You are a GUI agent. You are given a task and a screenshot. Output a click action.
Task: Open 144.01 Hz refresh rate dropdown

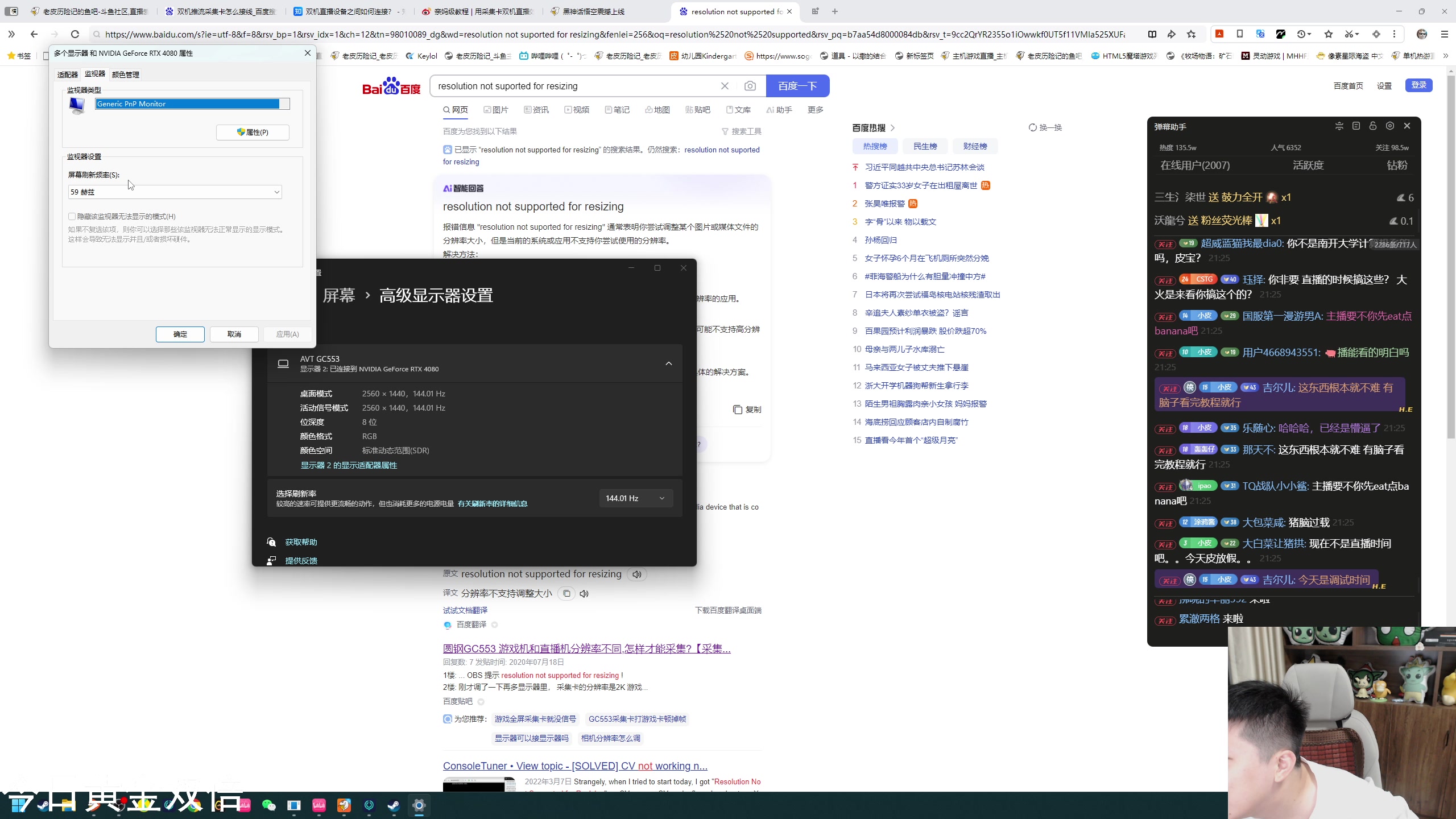click(x=636, y=498)
